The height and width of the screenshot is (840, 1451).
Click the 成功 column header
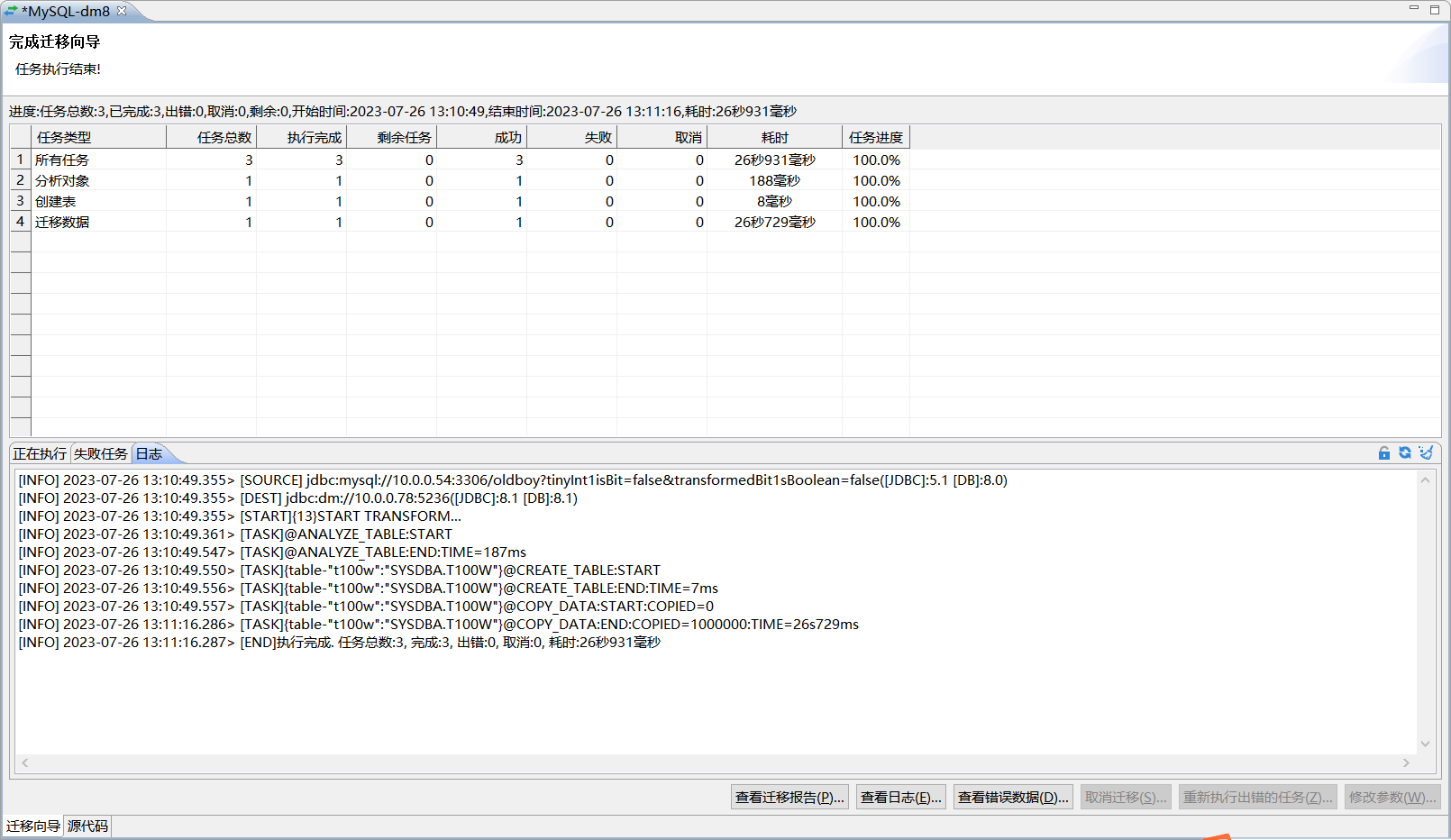(x=482, y=138)
